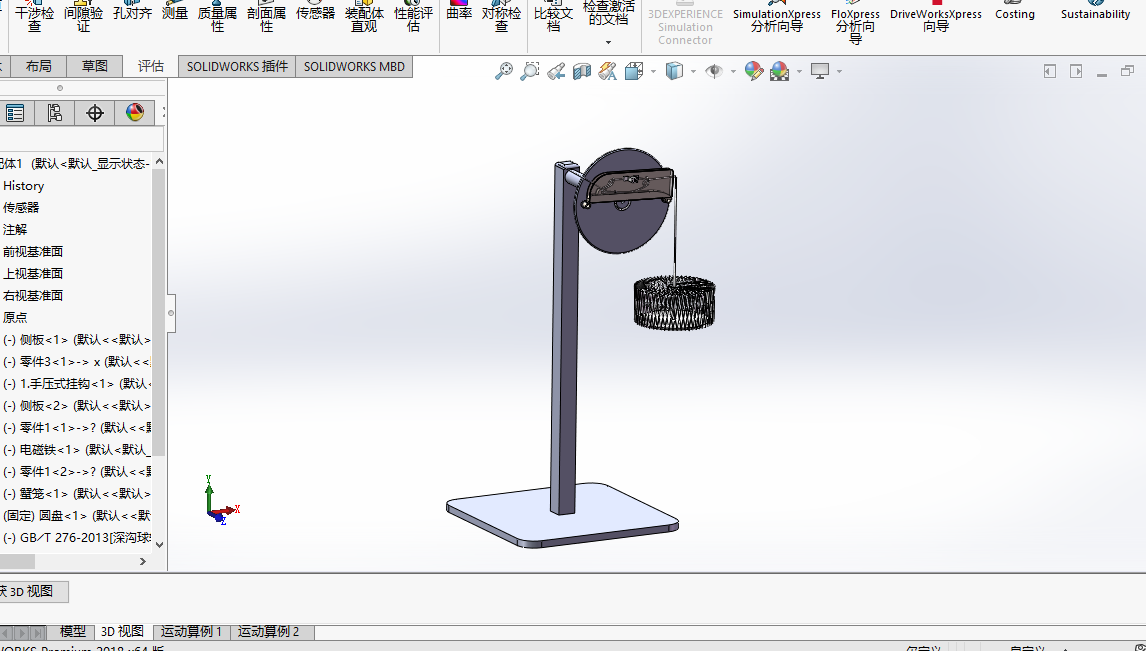Image resolution: width=1146 pixels, height=651 pixels.
Task: Open the FeatureManager design tree tab
Action: click(15, 113)
